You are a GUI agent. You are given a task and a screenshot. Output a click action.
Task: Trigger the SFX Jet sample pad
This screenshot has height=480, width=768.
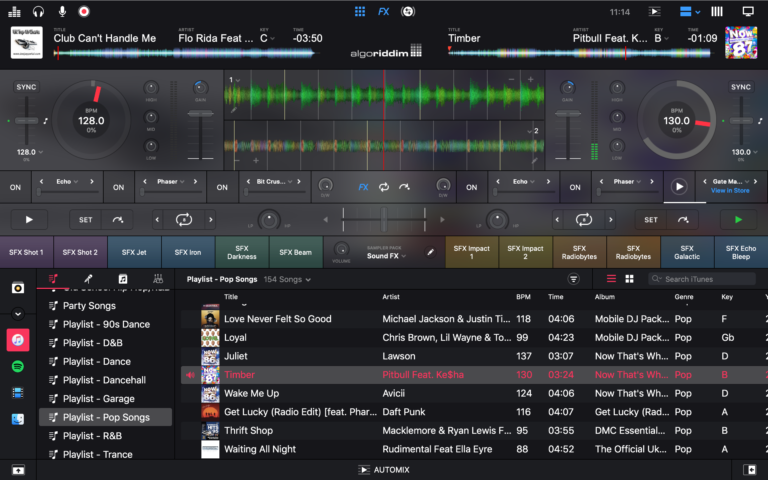[x=134, y=252]
